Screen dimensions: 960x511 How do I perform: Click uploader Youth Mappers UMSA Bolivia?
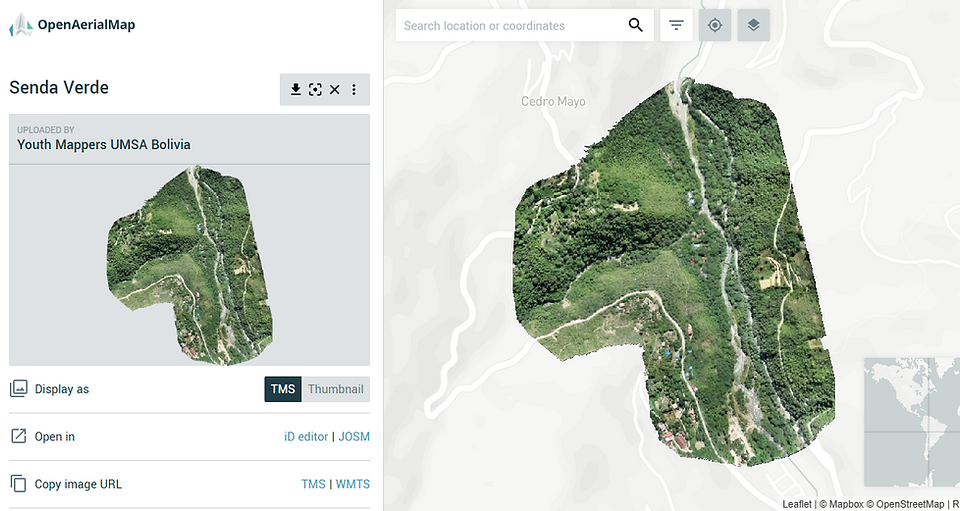point(103,145)
